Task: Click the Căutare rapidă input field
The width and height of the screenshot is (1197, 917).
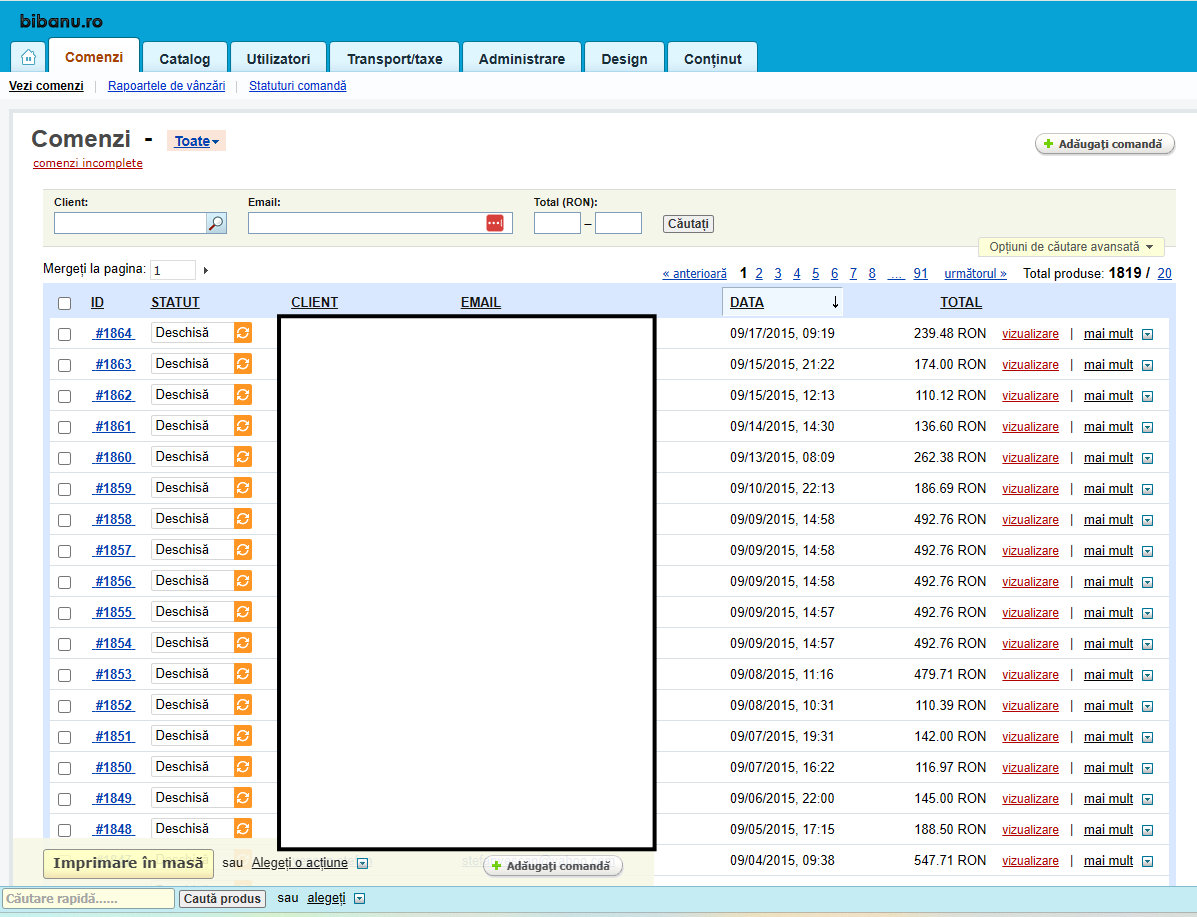Action: click(x=89, y=899)
